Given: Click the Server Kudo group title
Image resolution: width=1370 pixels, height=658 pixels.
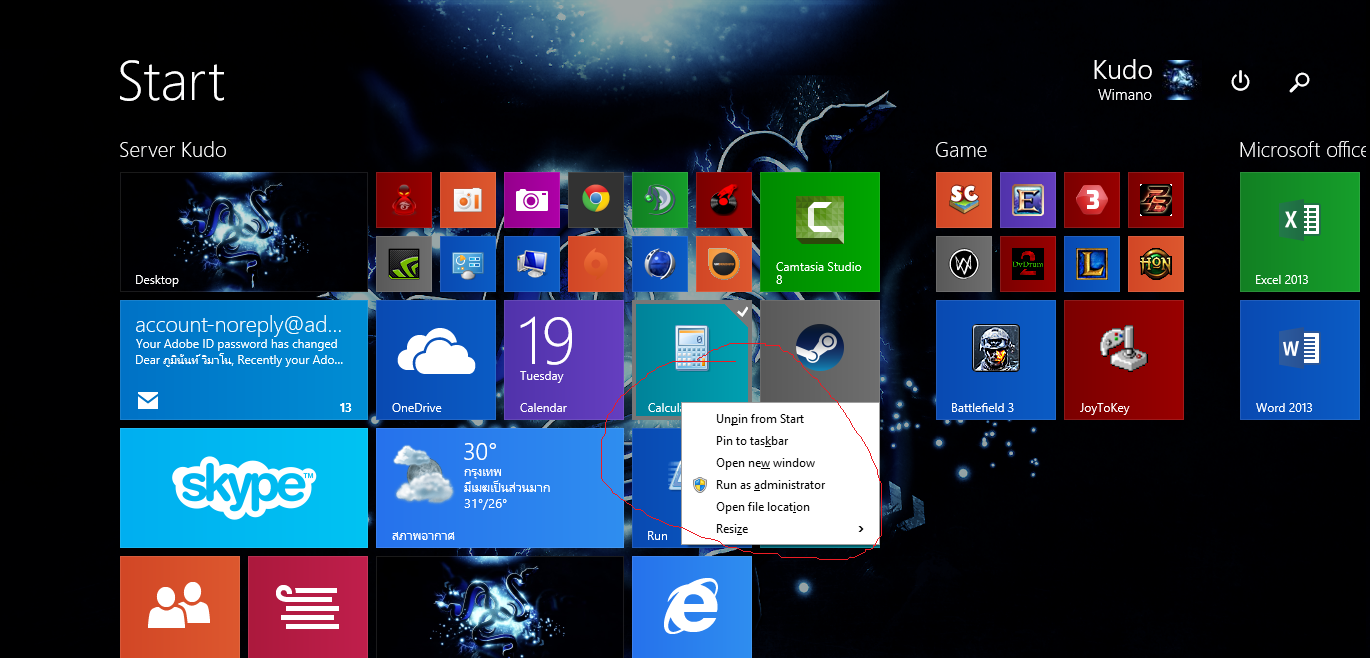Looking at the screenshot, I should (x=173, y=150).
